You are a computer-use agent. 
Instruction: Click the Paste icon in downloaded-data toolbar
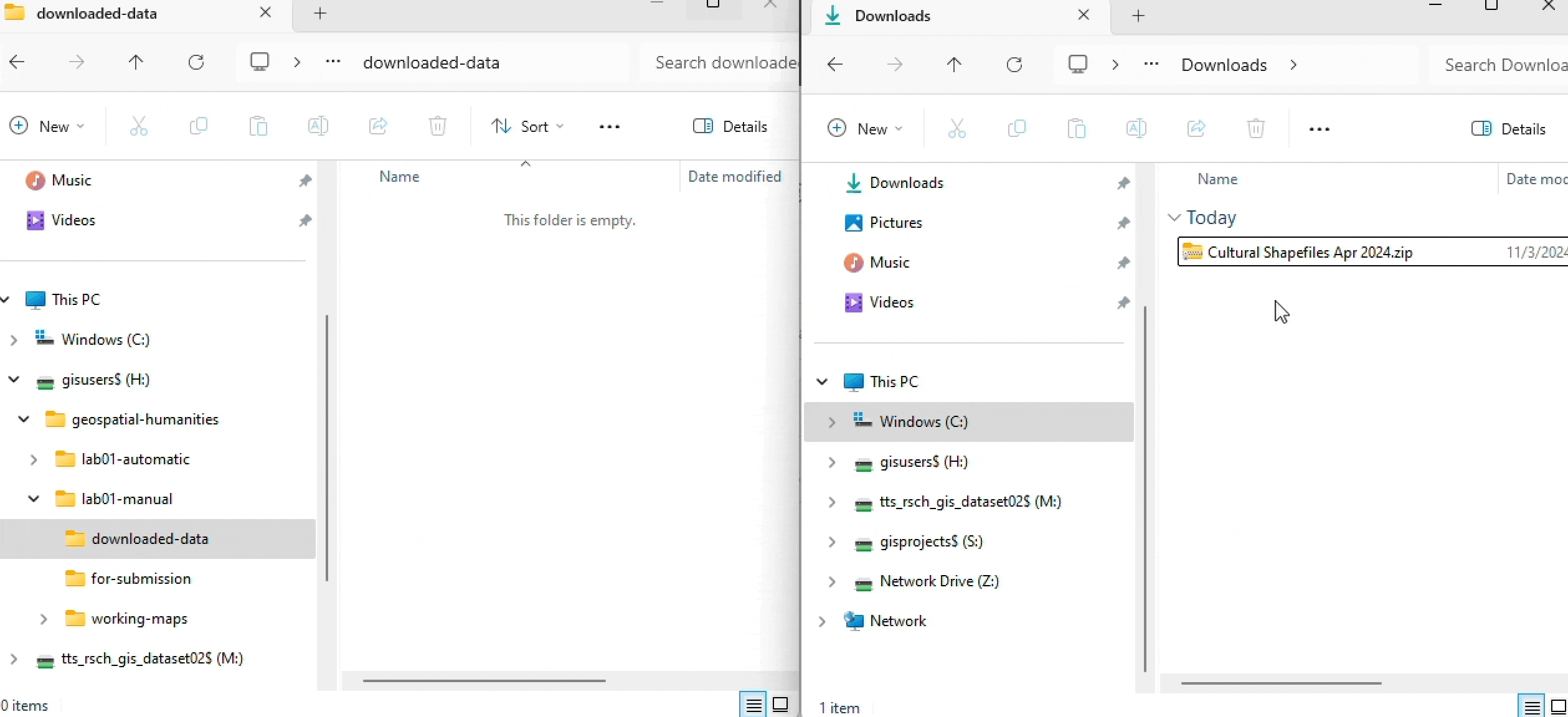pos(258,126)
